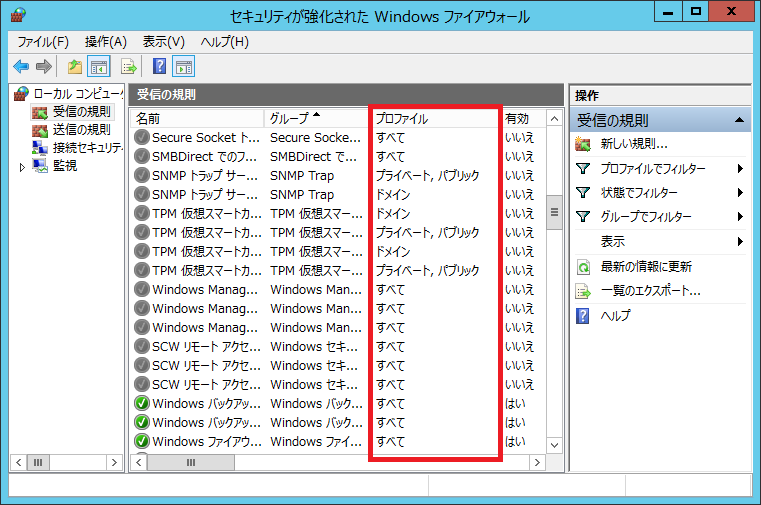Click the disabled status icon of SMBDirect rule
Screen dimensions: 761x505
tap(141, 156)
